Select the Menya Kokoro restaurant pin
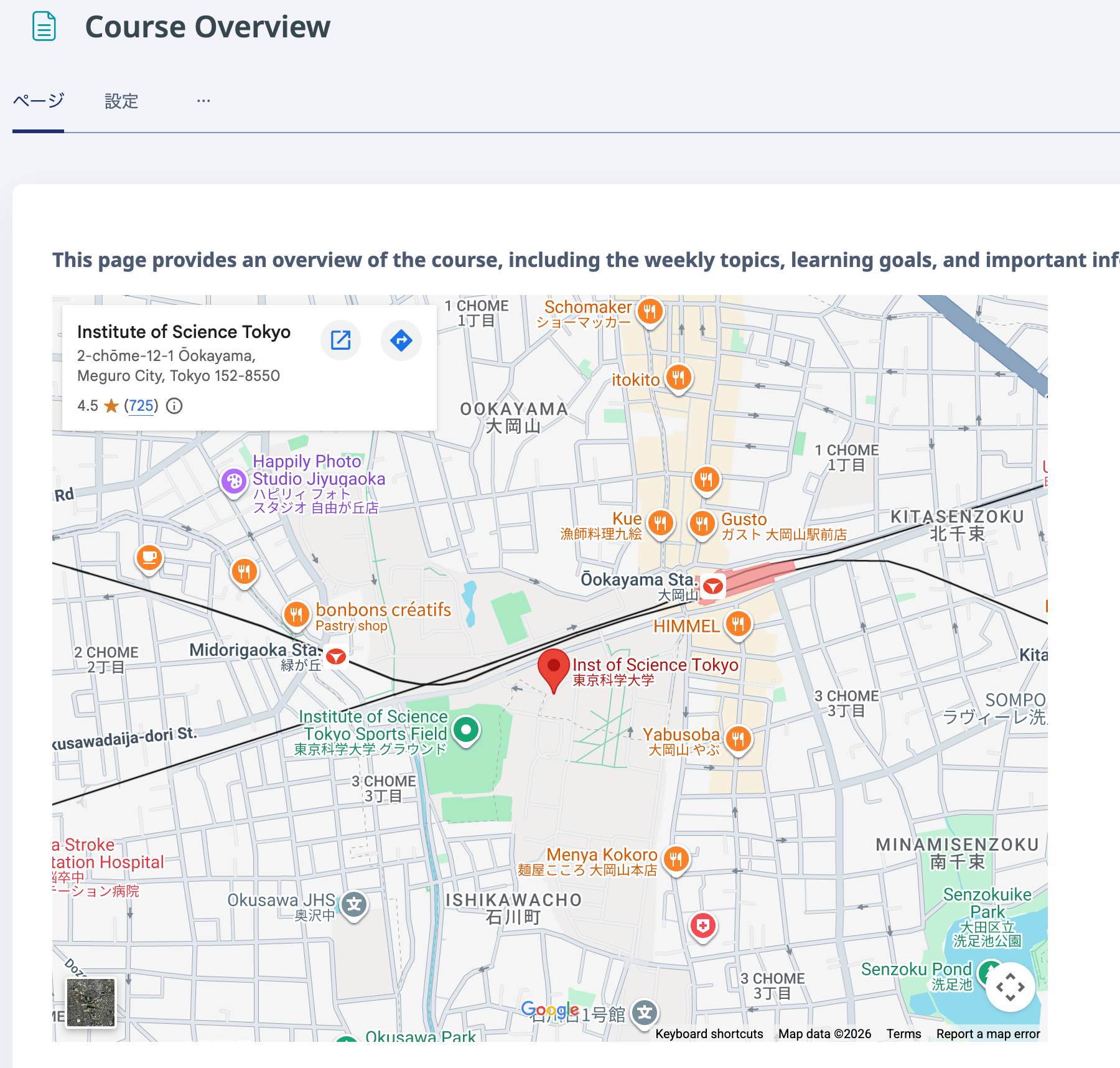This screenshot has height=1068, width=1120. [676, 860]
